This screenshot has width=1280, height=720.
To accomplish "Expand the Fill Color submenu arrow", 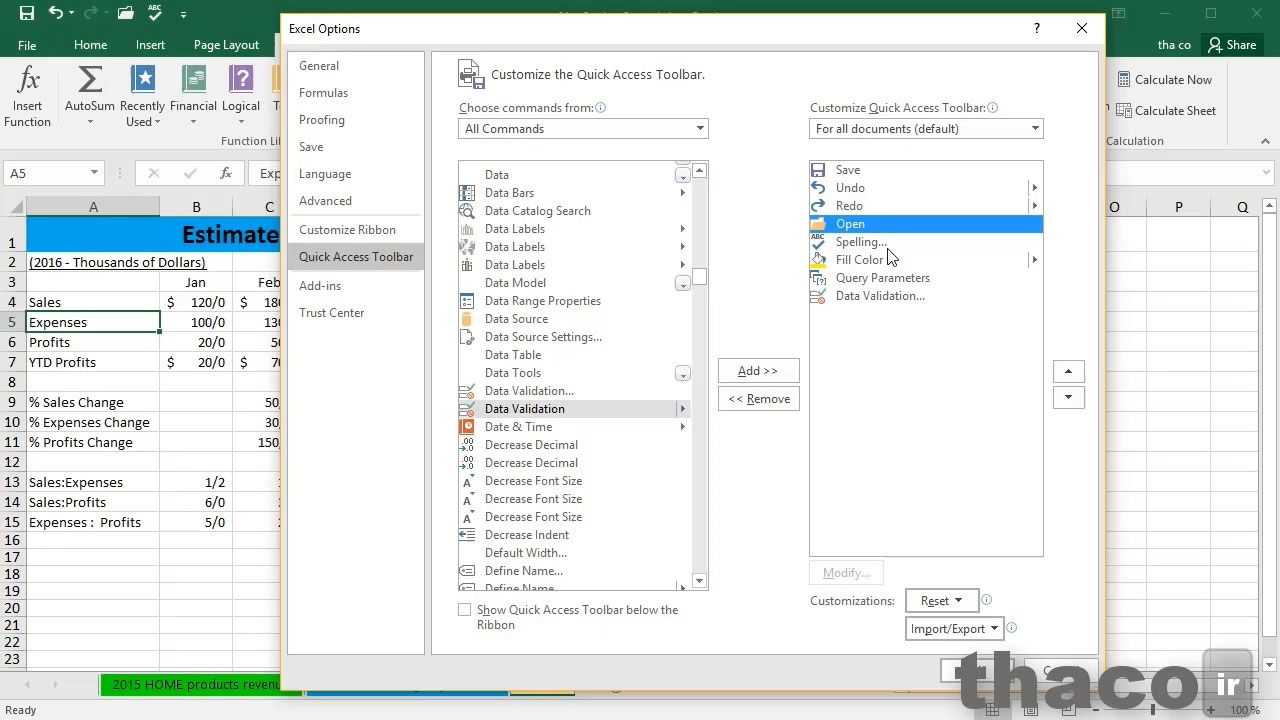I will coord(1034,260).
